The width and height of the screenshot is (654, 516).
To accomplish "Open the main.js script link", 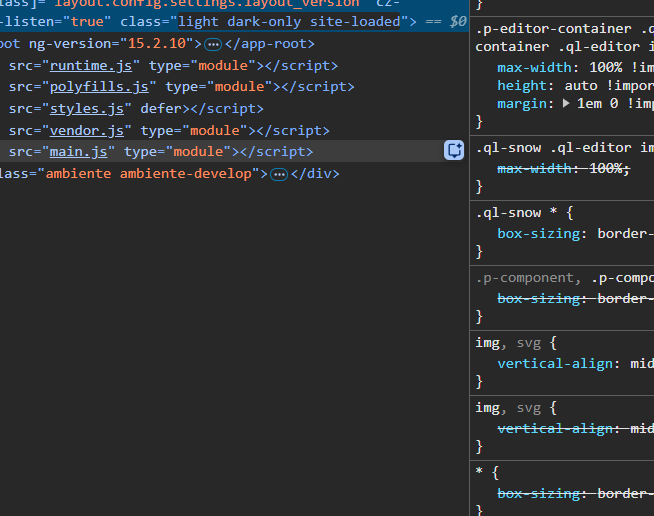I will coord(79,152).
